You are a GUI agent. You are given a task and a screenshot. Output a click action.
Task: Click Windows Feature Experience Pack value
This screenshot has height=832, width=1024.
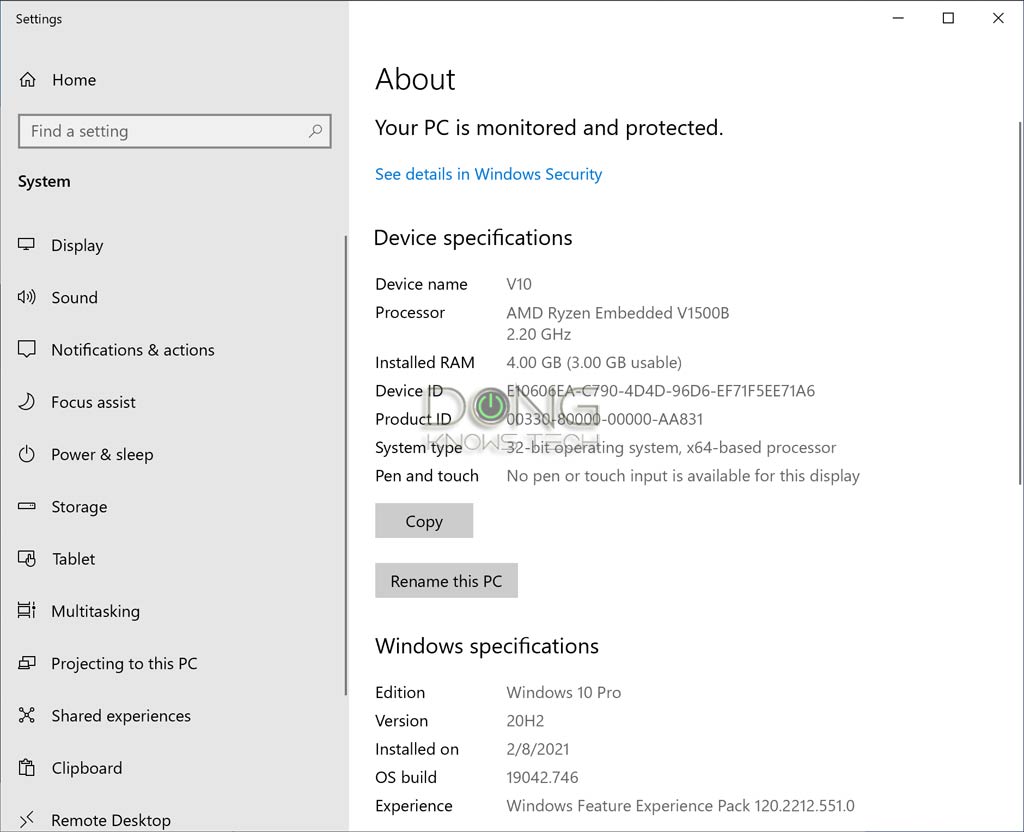[x=680, y=806]
